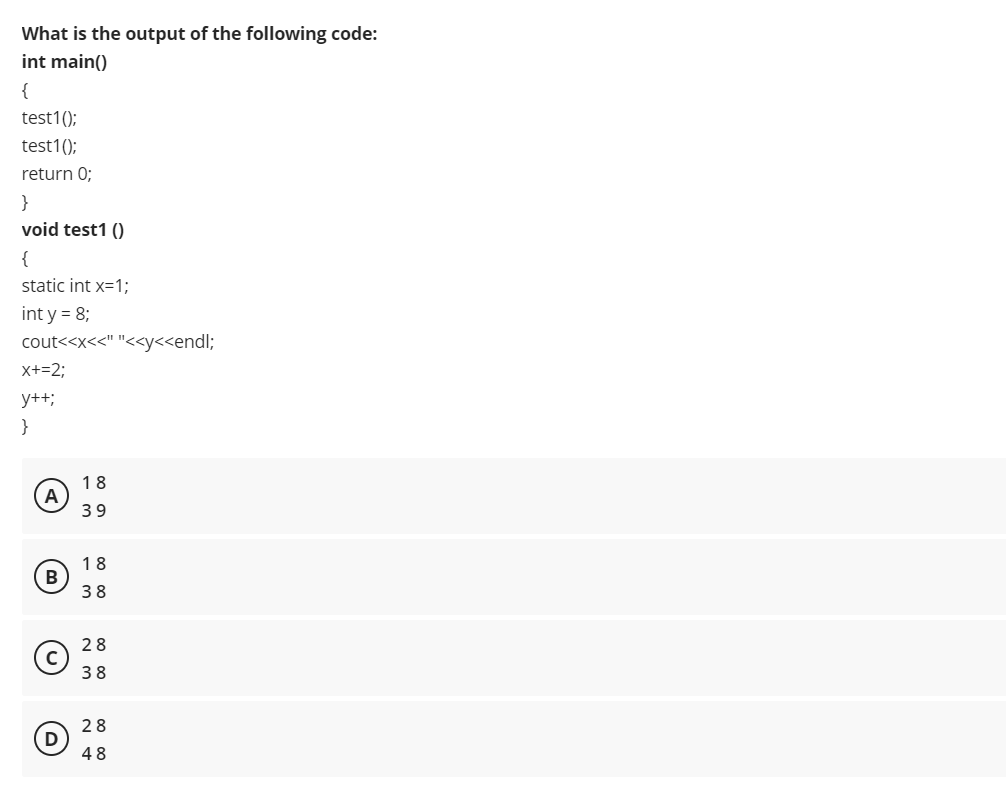This screenshot has width=1006, height=787.
Task: Click the cout statement line
Action: (x=117, y=341)
